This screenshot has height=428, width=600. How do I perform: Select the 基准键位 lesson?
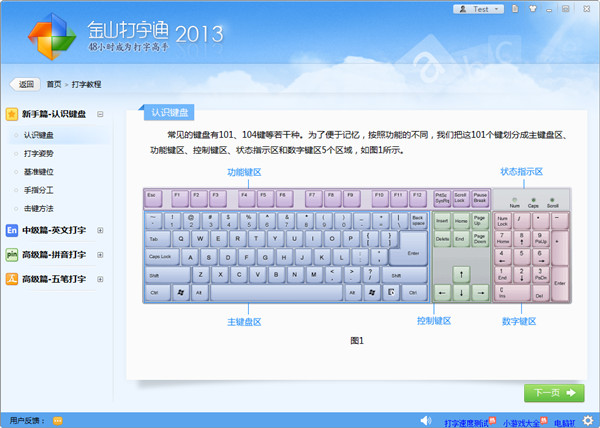pyautogui.click(x=39, y=171)
